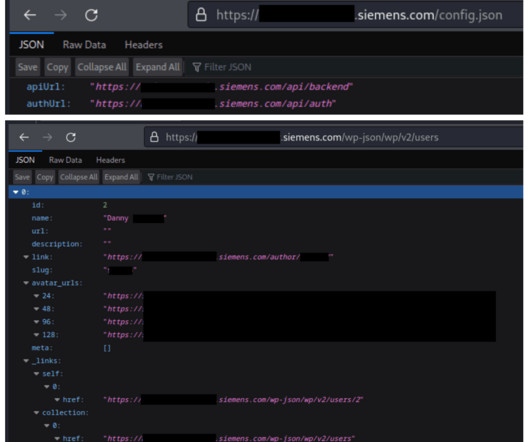Click Collapse All in the users viewer
This screenshot has height=442, width=530.
coord(79,177)
